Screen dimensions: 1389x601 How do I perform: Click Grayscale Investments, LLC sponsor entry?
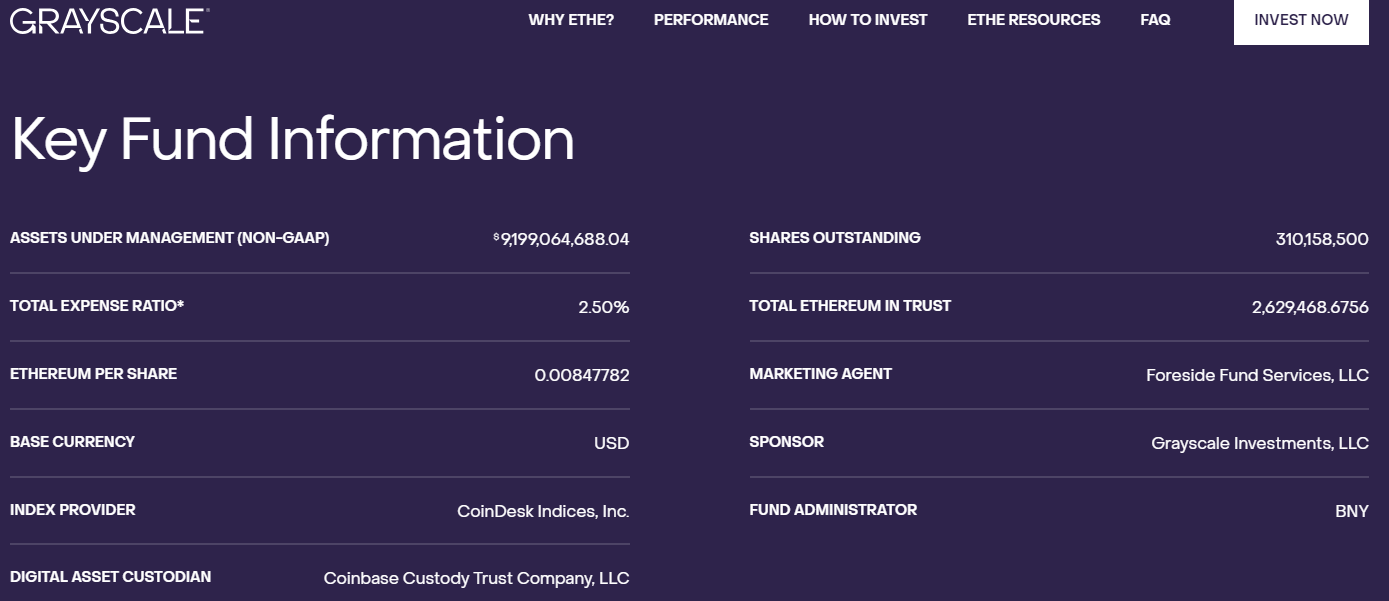(x=1262, y=442)
